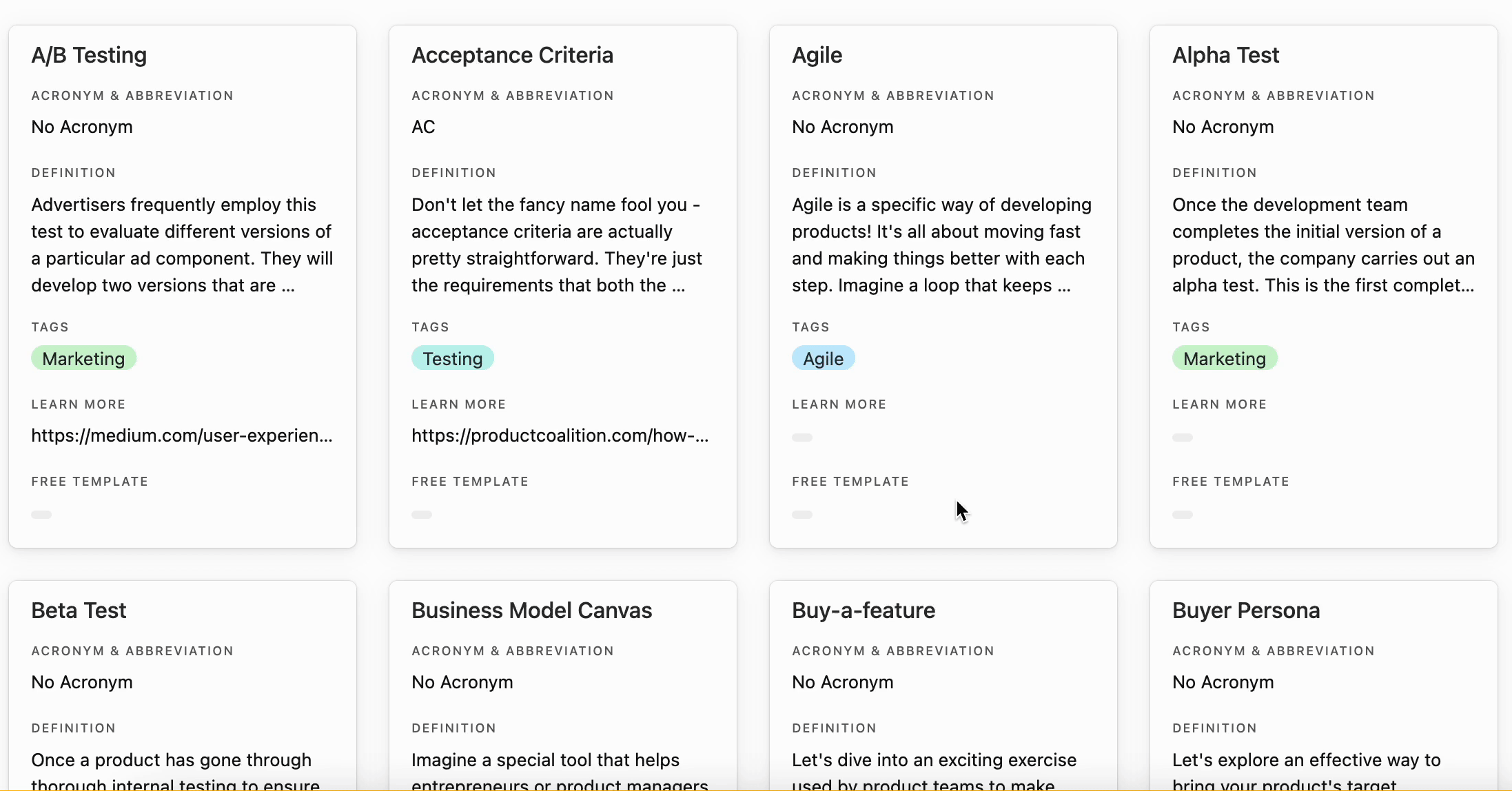Select the Testing tag on Acceptance Criteria

point(452,358)
